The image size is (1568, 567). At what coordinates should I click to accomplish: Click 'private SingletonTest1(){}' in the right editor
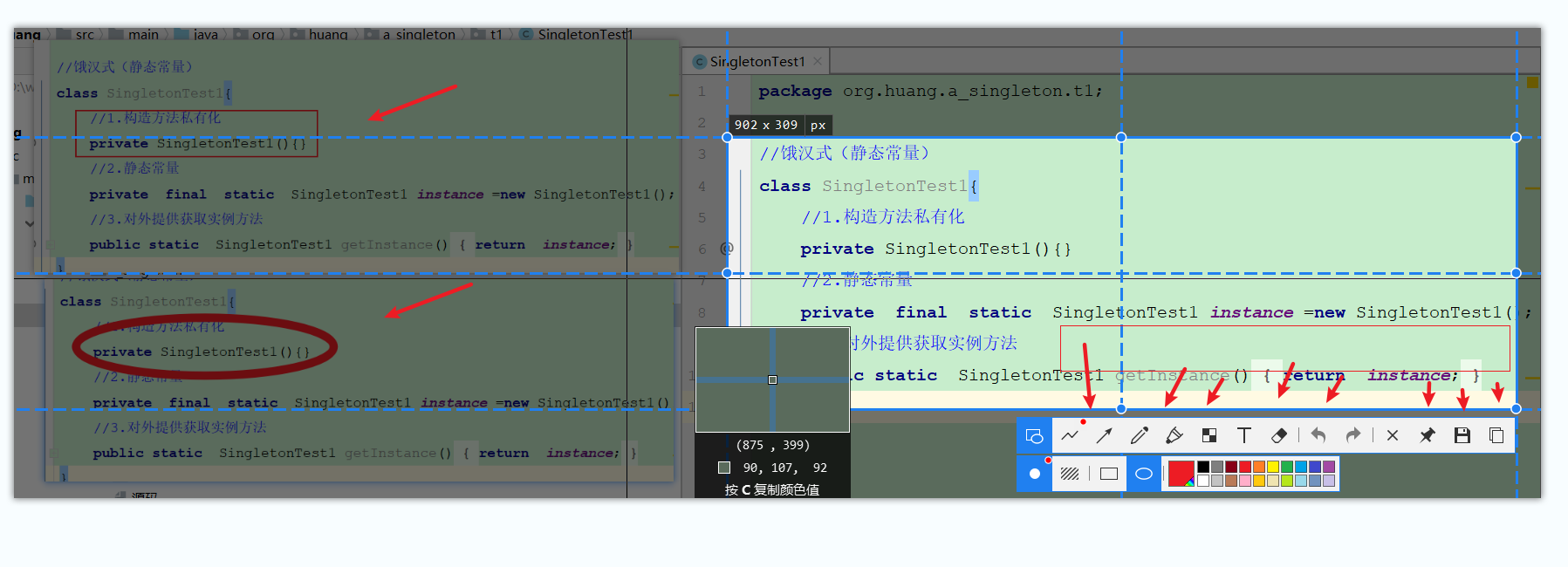(935, 249)
